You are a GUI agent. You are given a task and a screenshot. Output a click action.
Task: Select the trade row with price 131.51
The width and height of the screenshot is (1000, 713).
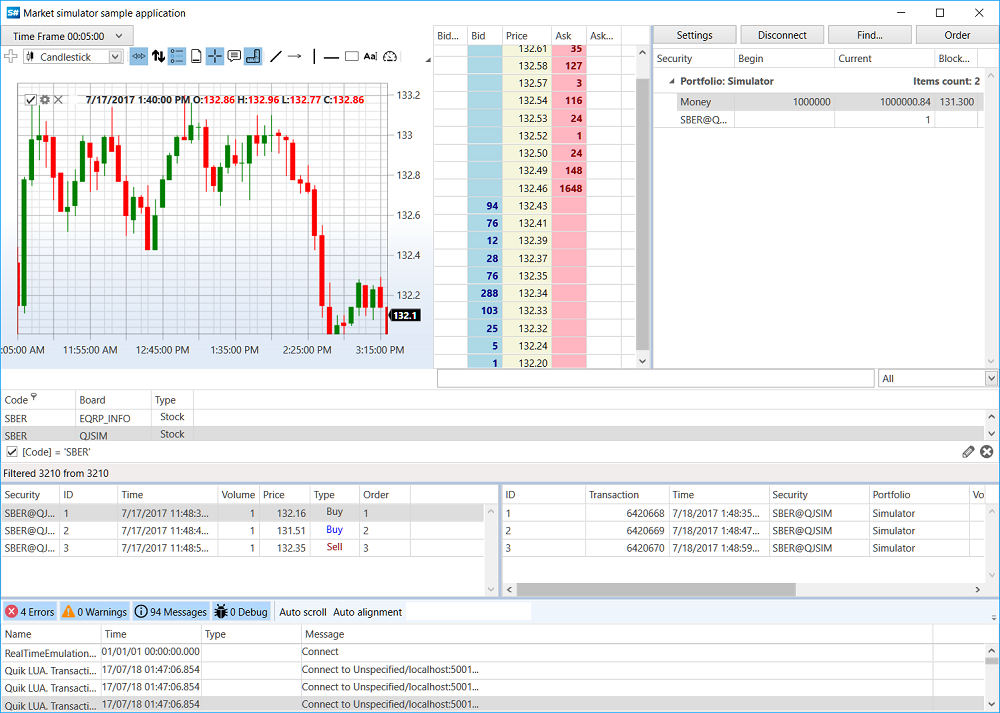click(242, 530)
